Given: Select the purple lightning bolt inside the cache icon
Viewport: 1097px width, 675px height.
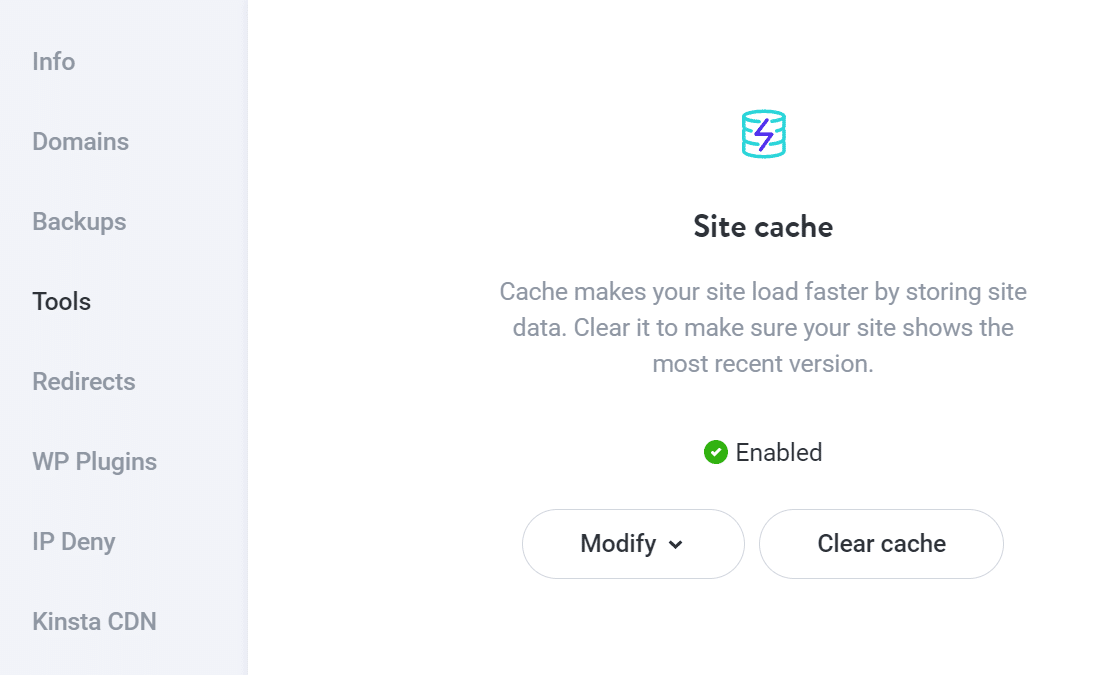Looking at the screenshot, I should click(763, 133).
